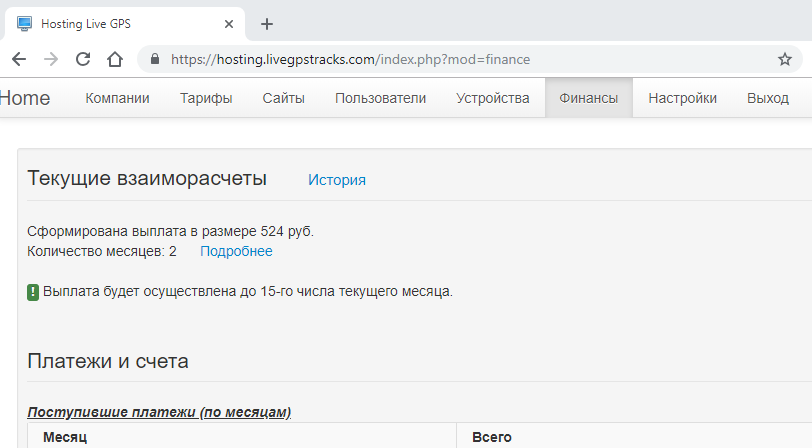
Task: Click the browser forward arrow
Action: (x=50, y=59)
